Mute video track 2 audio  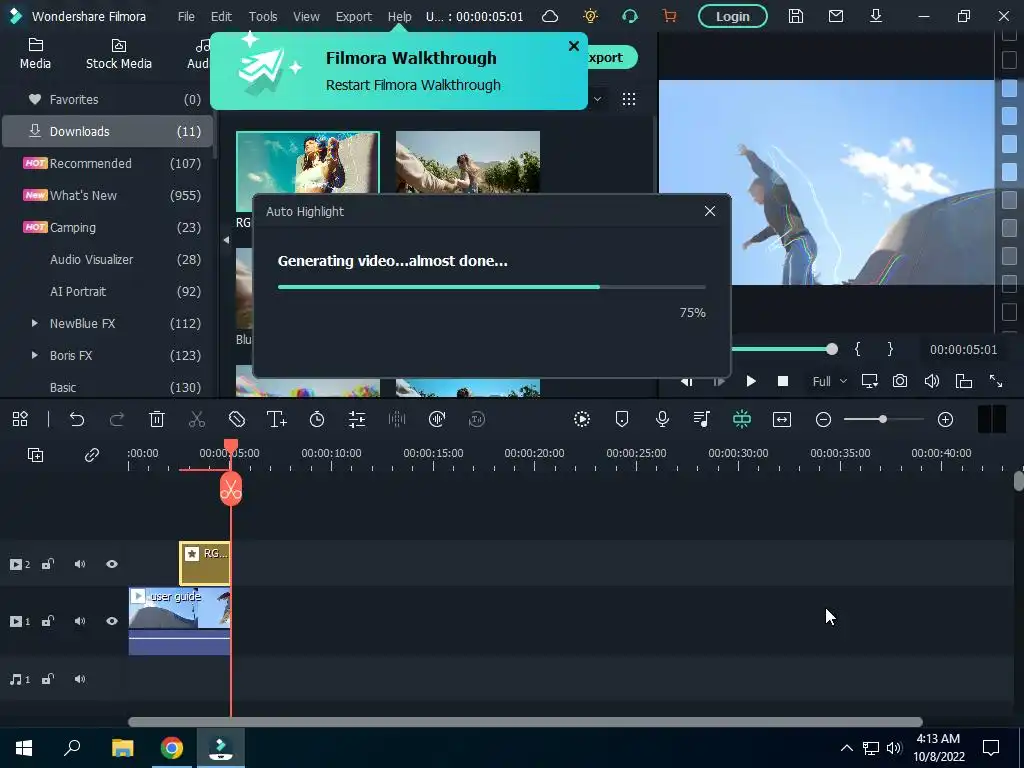(x=80, y=564)
